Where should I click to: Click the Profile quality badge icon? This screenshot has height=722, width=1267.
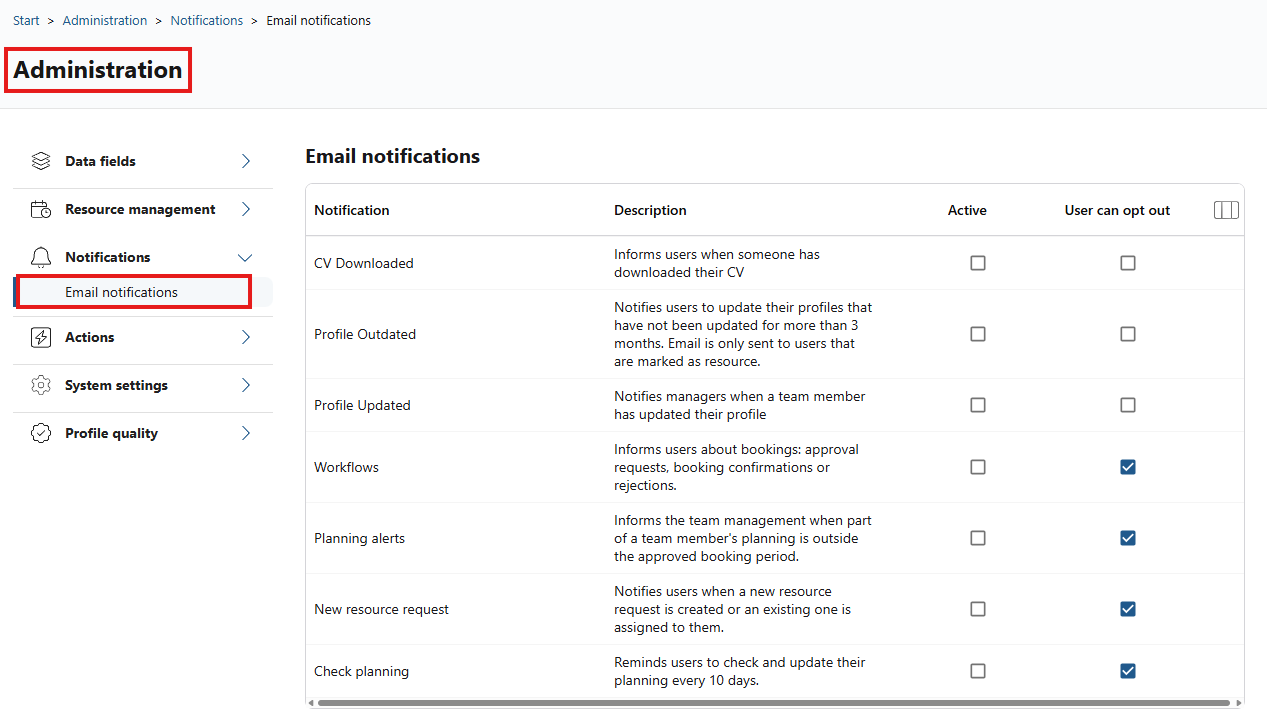pos(41,433)
